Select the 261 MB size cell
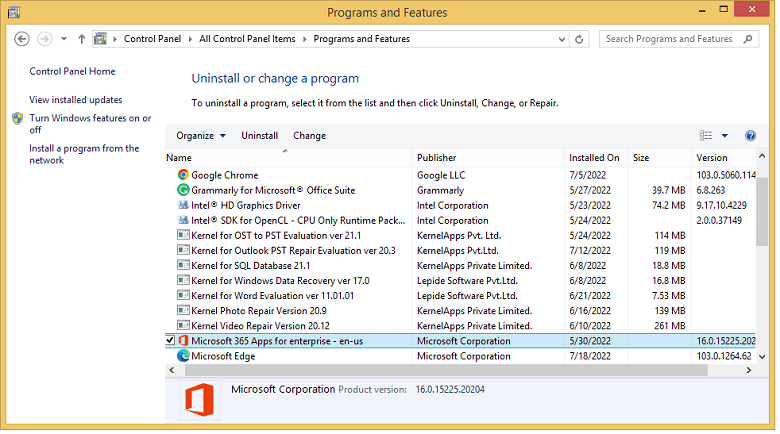Screen dimensions: 780x434 click(670, 326)
